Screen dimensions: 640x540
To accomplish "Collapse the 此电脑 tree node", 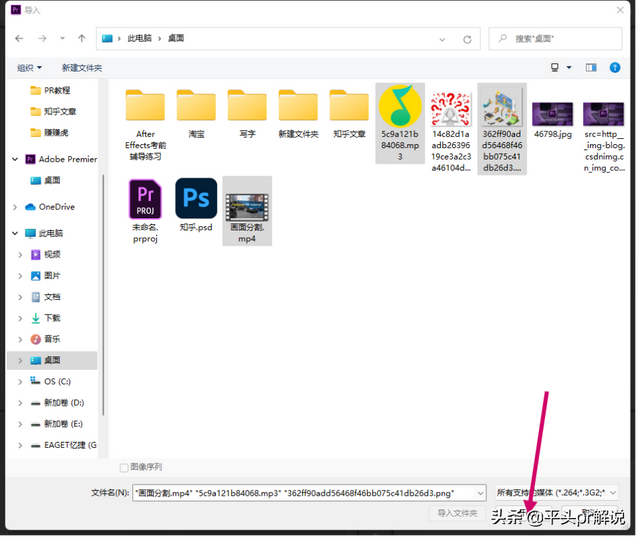I will point(15,233).
